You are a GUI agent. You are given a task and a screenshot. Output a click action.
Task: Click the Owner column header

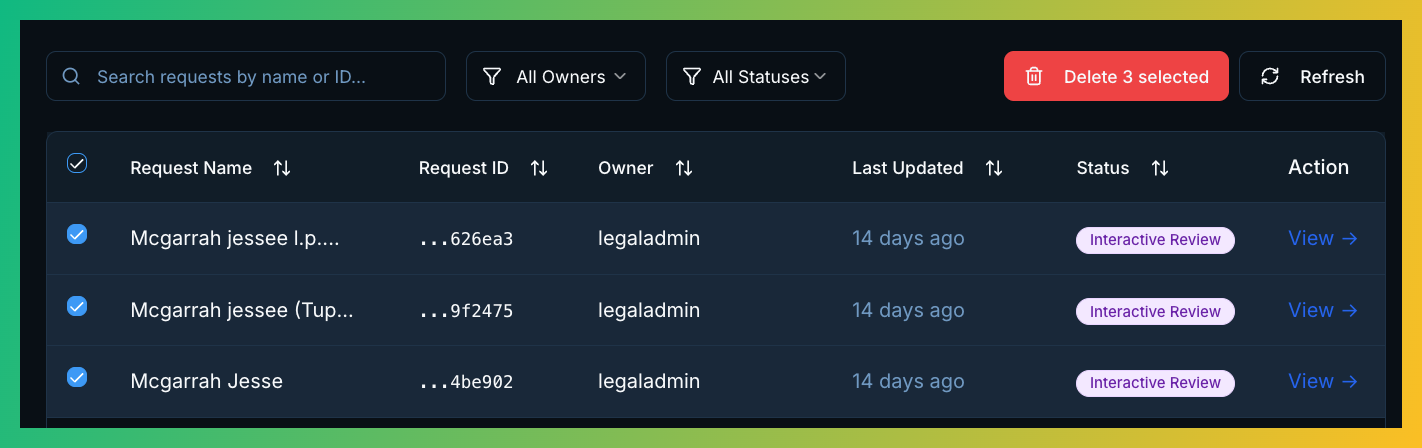tap(626, 168)
